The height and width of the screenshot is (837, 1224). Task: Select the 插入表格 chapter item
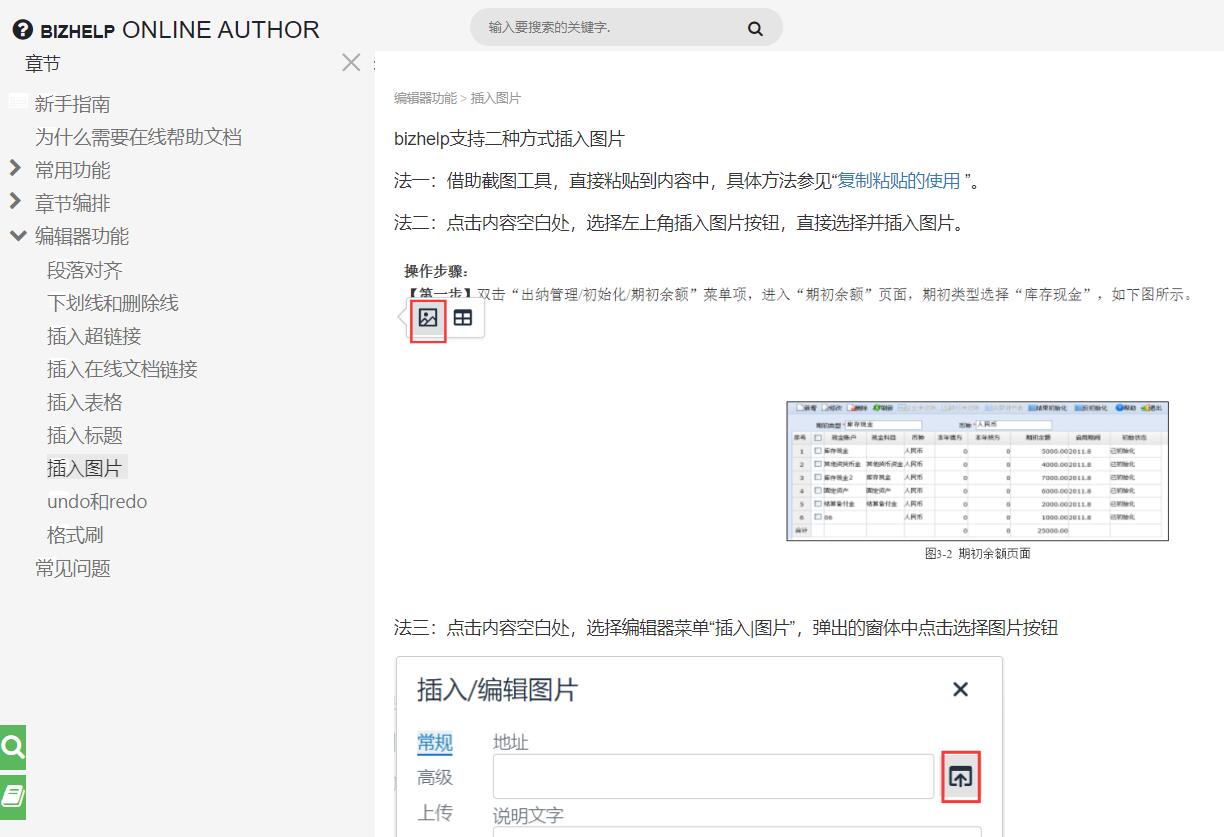pyautogui.click(x=85, y=401)
